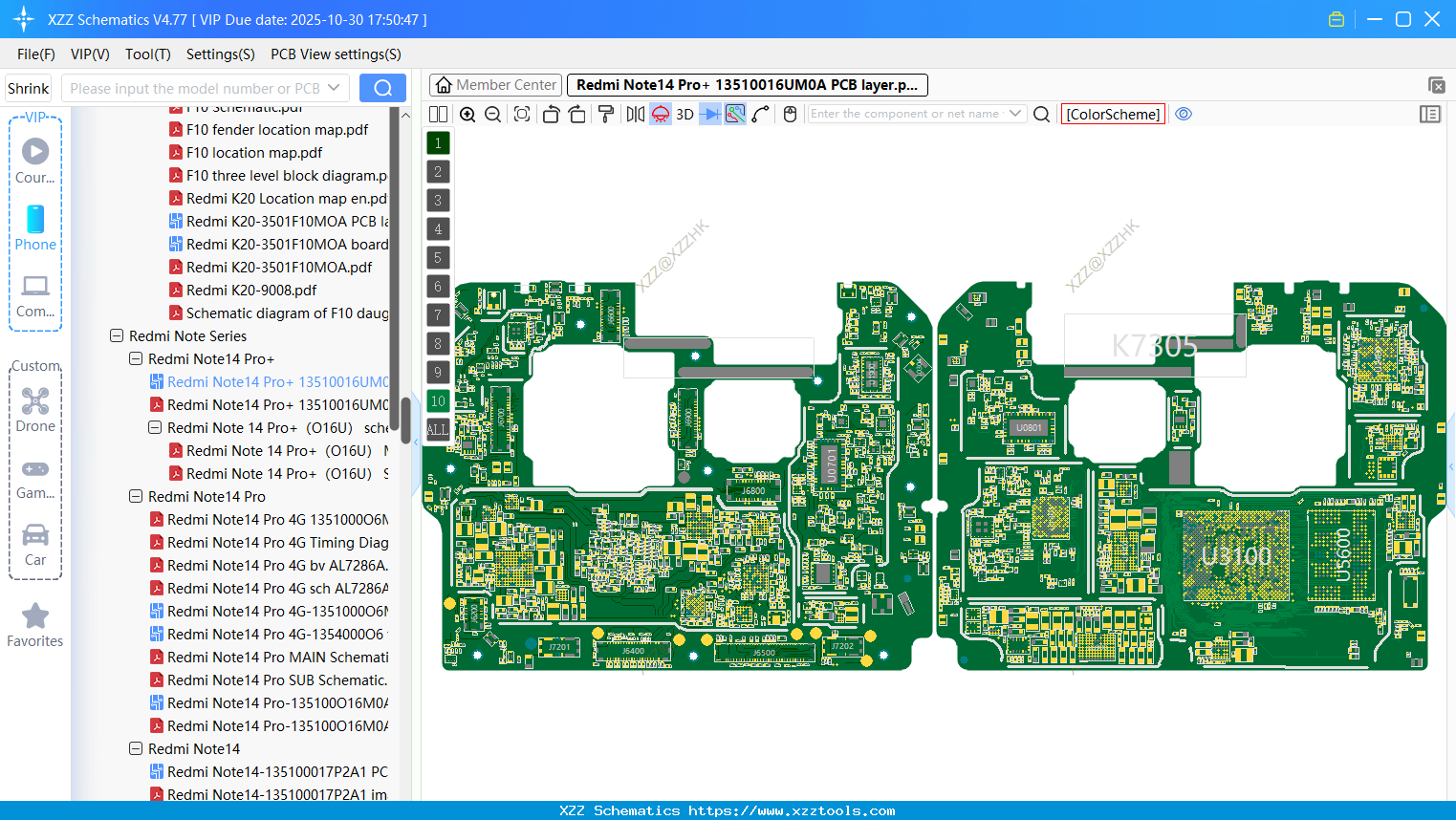Select the Zoom In tool
The width and height of the screenshot is (1456, 820).
467,114
